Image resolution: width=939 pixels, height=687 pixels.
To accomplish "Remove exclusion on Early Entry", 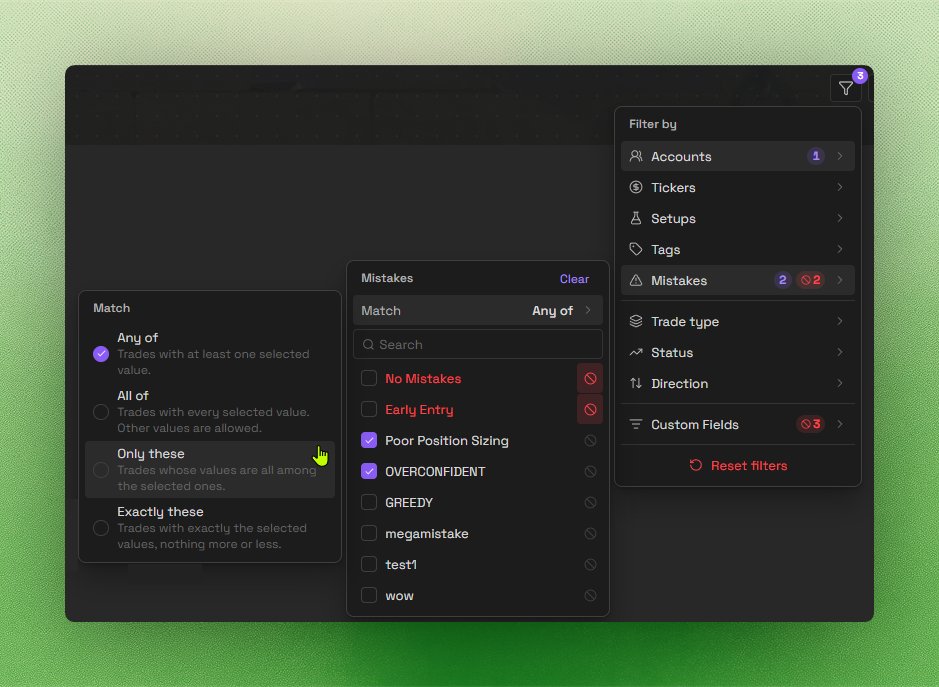I will [590, 410].
